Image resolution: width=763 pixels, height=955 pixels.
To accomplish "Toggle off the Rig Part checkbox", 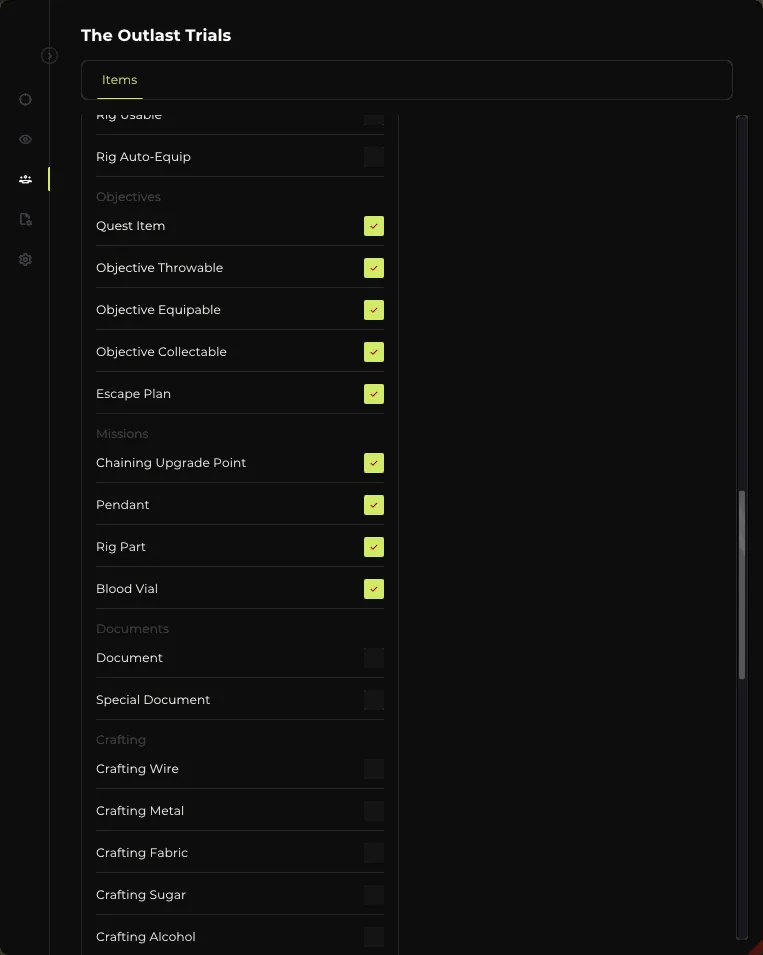I will tap(374, 547).
